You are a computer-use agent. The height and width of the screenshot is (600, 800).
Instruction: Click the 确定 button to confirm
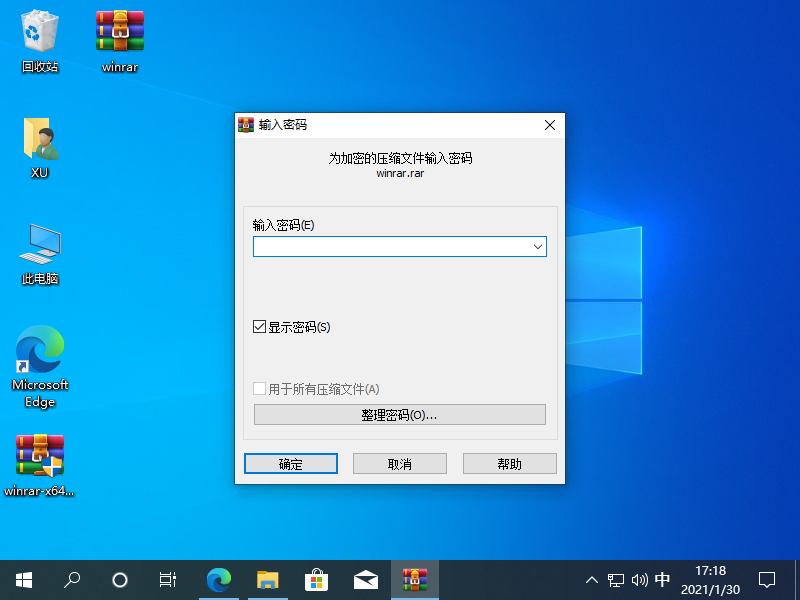click(x=290, y=463)
